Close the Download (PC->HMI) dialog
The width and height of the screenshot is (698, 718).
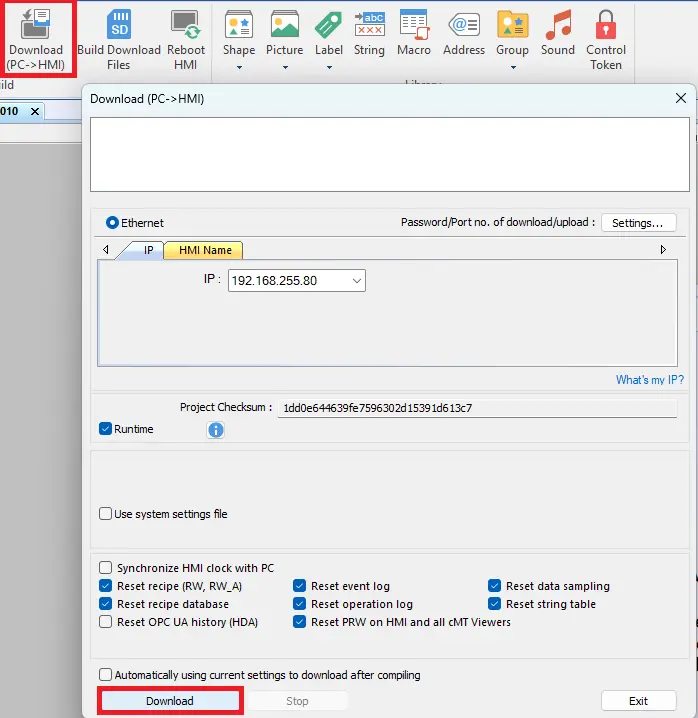click(681, 98)
